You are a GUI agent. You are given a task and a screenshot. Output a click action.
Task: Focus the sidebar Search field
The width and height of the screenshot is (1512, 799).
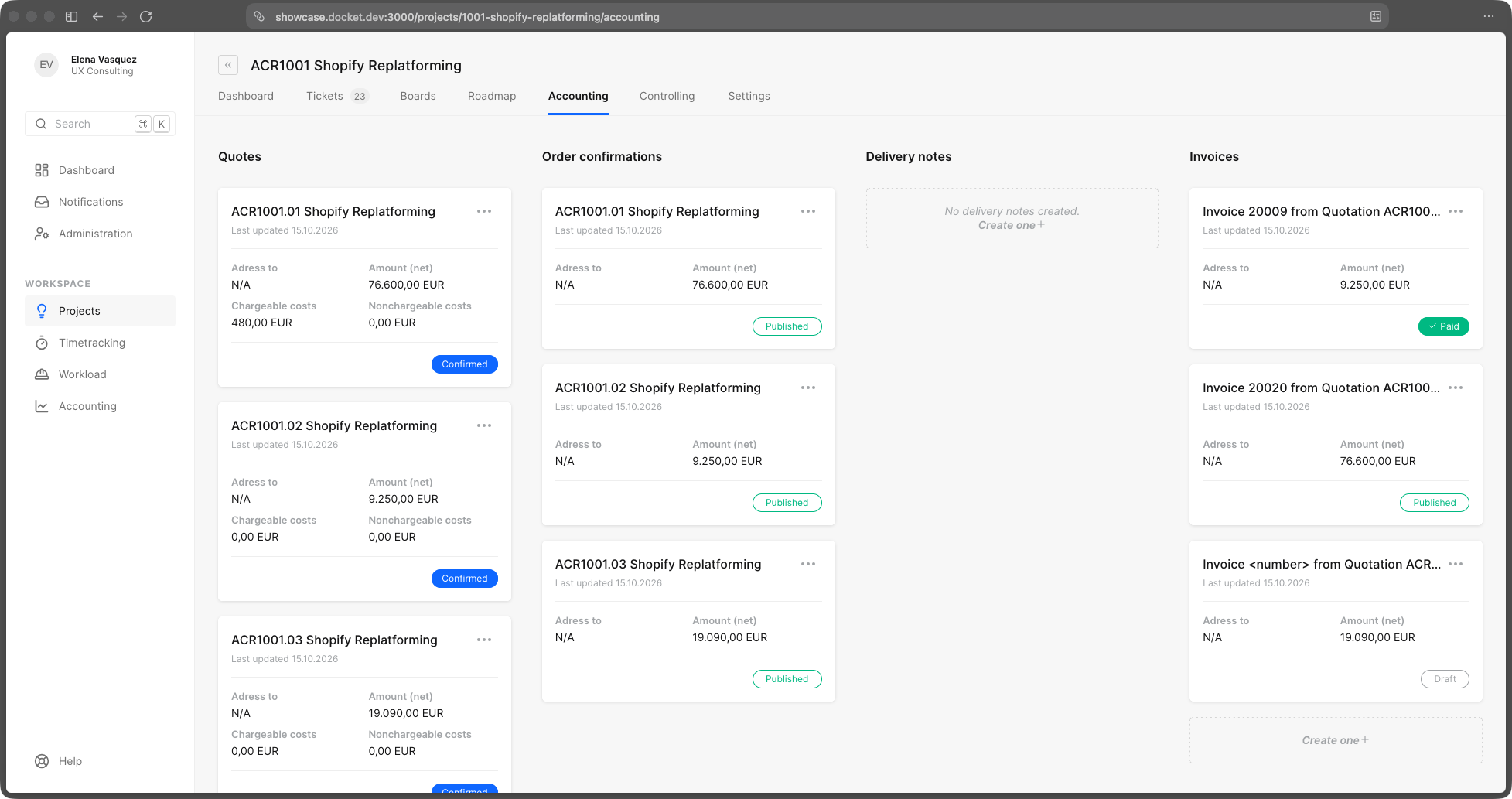coord(100,124)
